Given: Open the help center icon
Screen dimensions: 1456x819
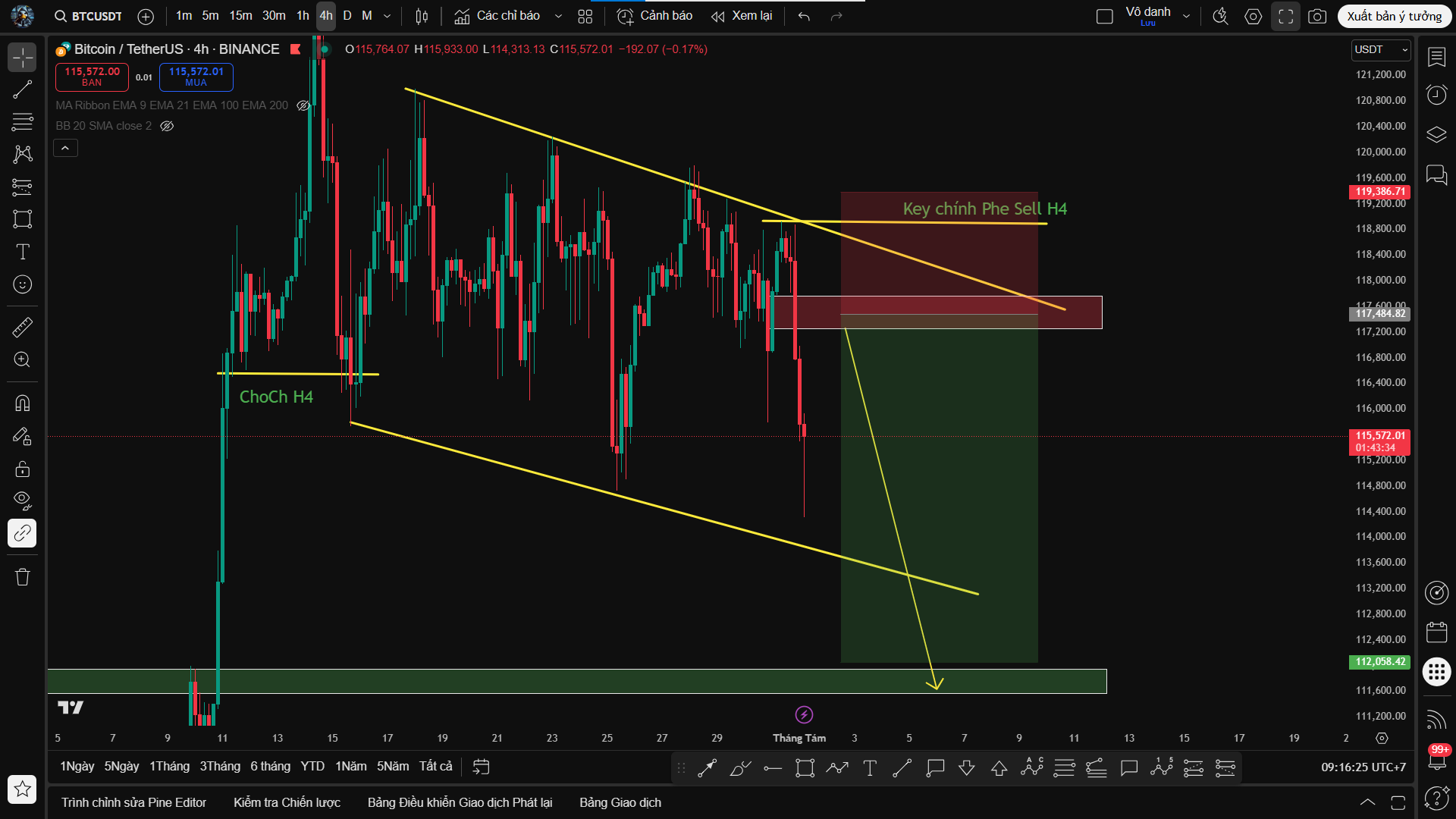Looking at the screenshot, I should click(x=1437, y=797).
